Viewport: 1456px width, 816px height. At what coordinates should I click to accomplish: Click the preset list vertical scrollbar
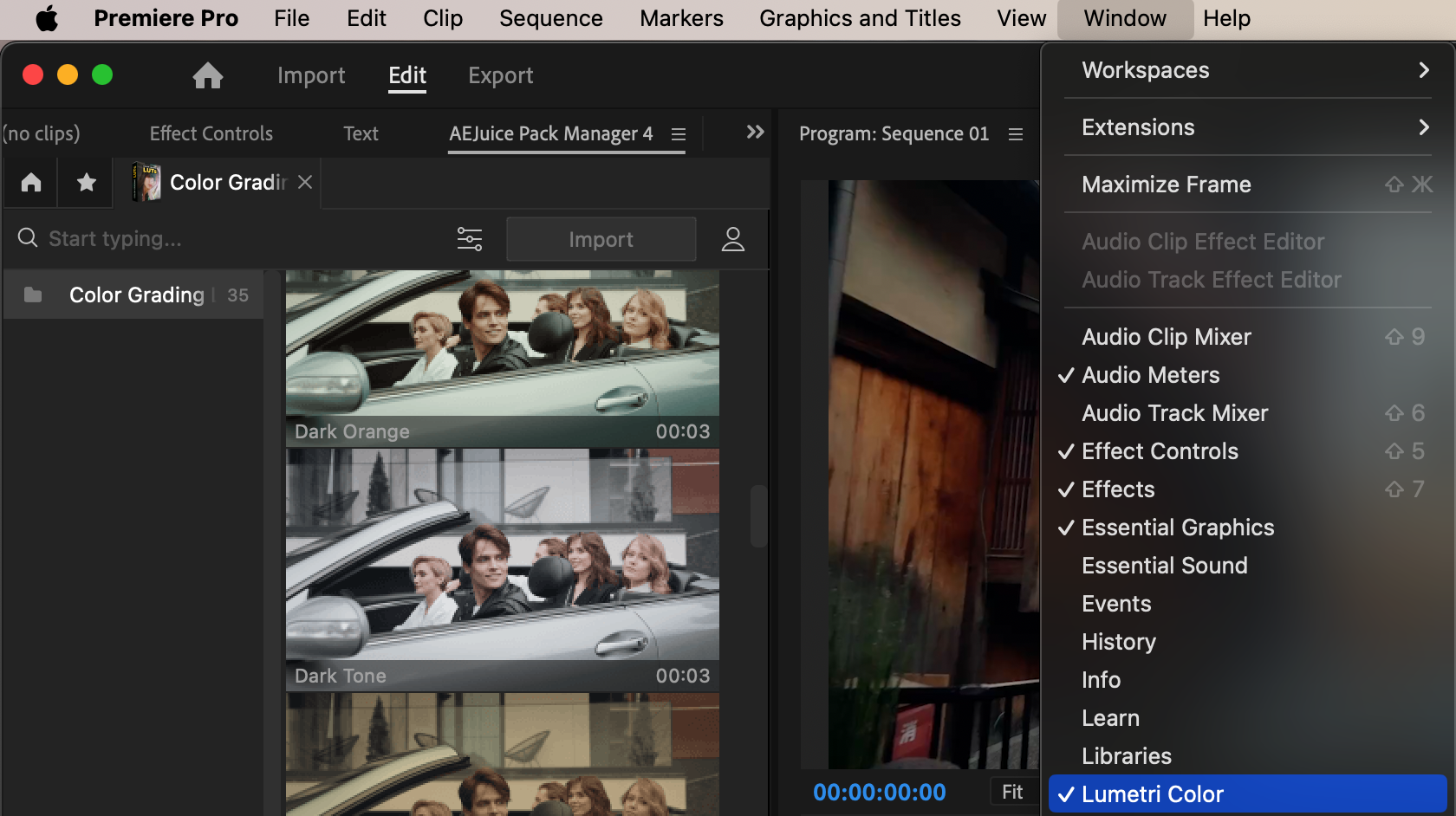758,516
